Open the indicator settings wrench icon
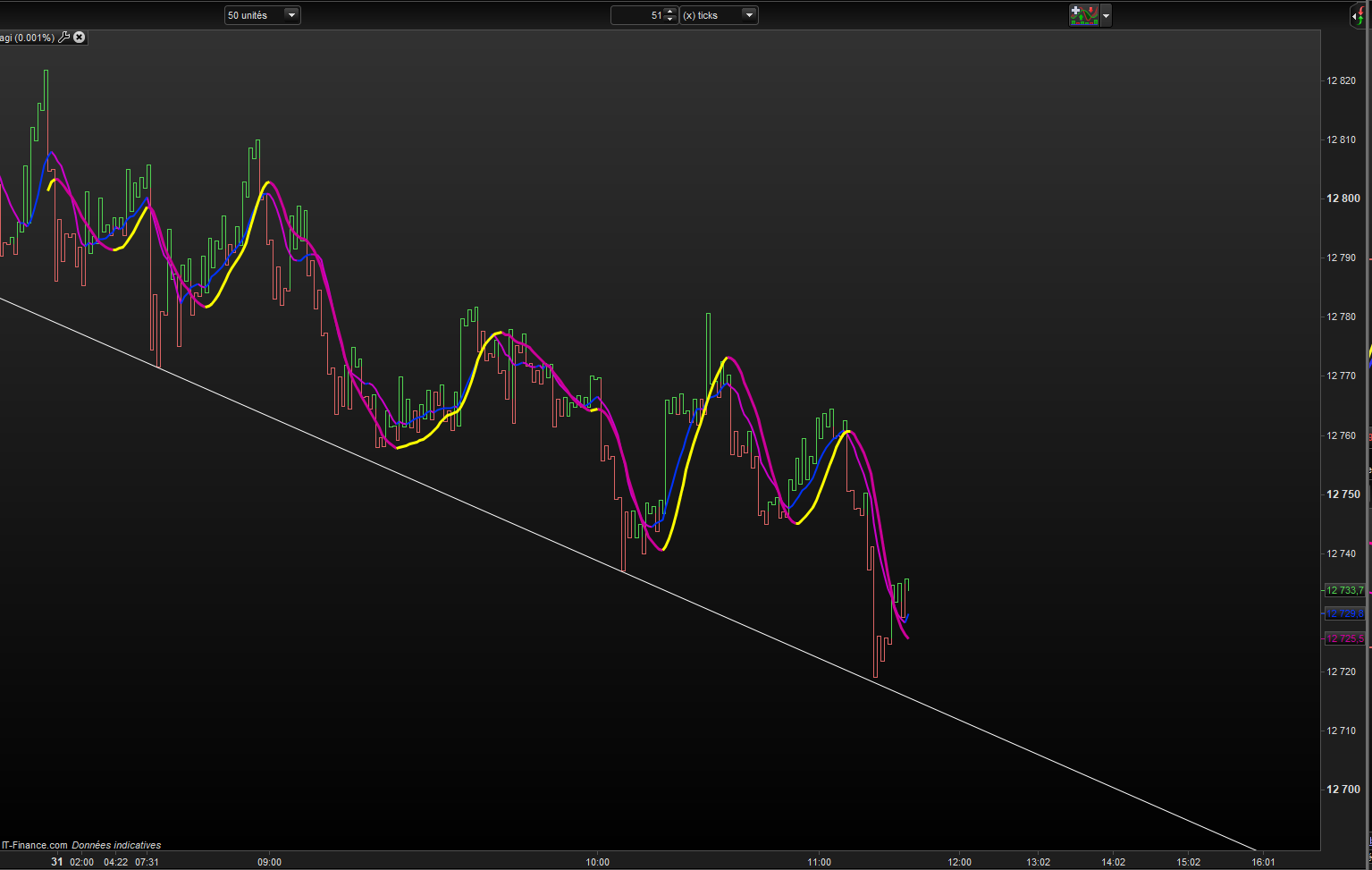Screen dimensions: 1372x870 pos(63,38)
